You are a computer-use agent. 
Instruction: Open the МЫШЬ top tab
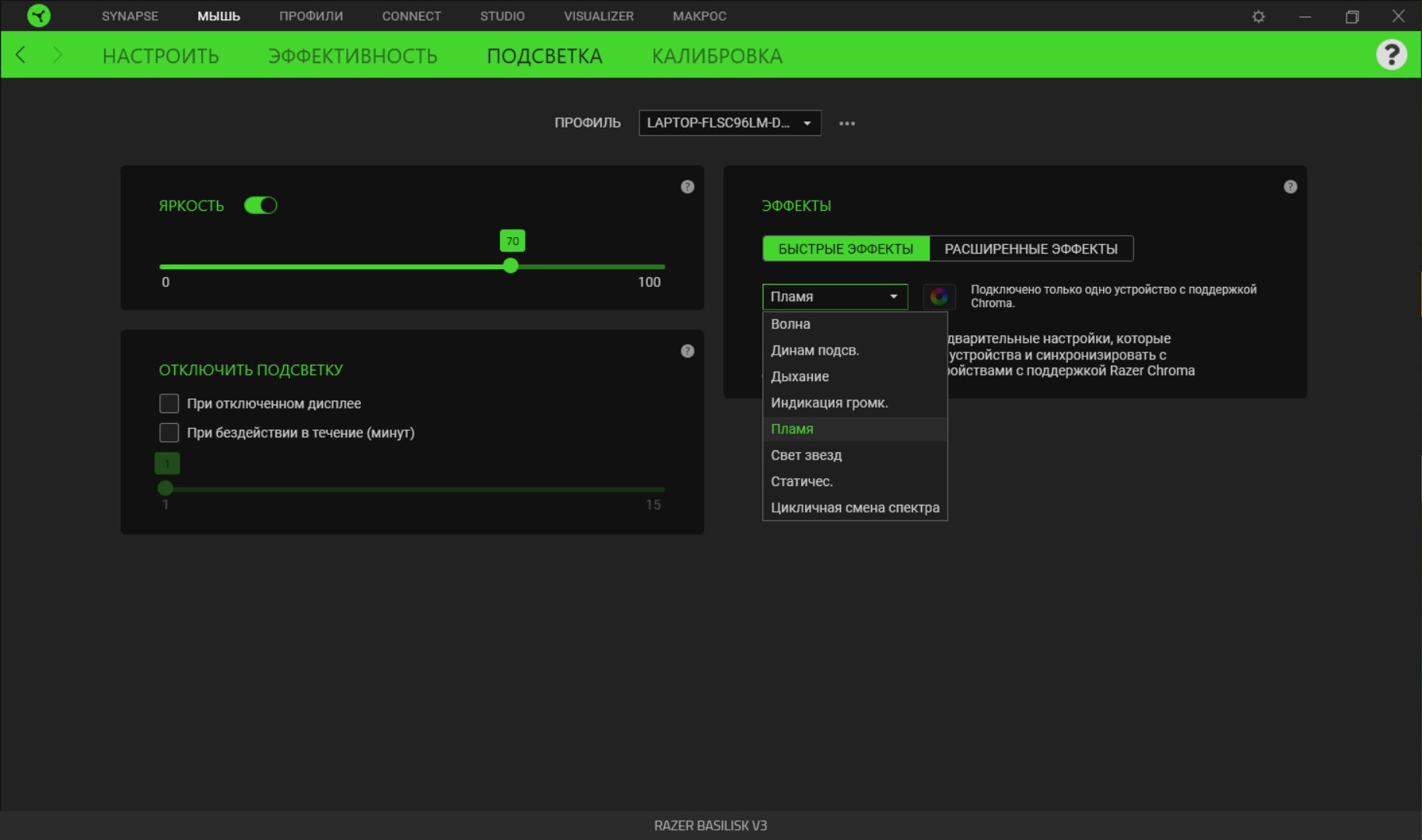click(x=219, y=16)
